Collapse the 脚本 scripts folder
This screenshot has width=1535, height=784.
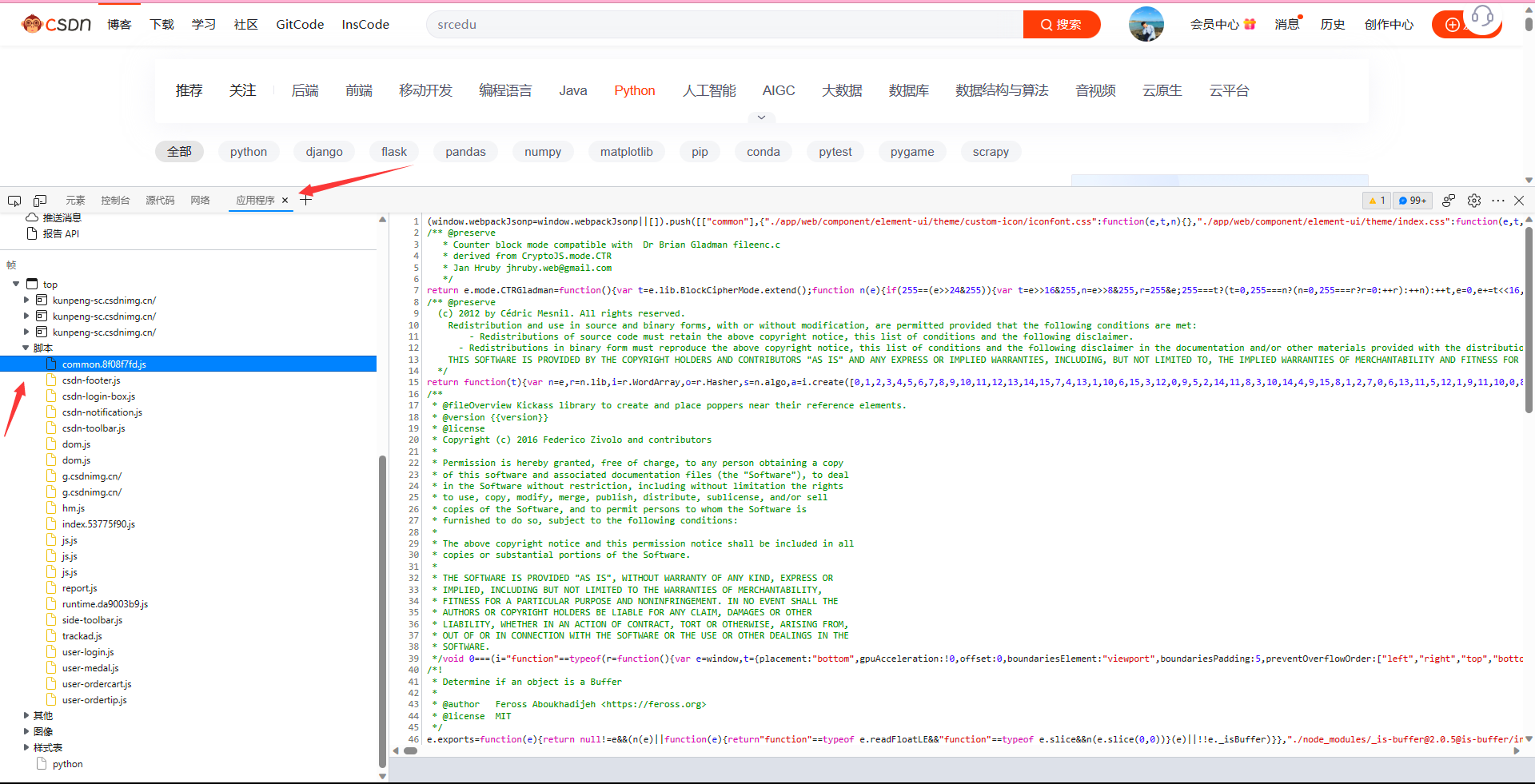pyautogui.click(x=26, y=348)
